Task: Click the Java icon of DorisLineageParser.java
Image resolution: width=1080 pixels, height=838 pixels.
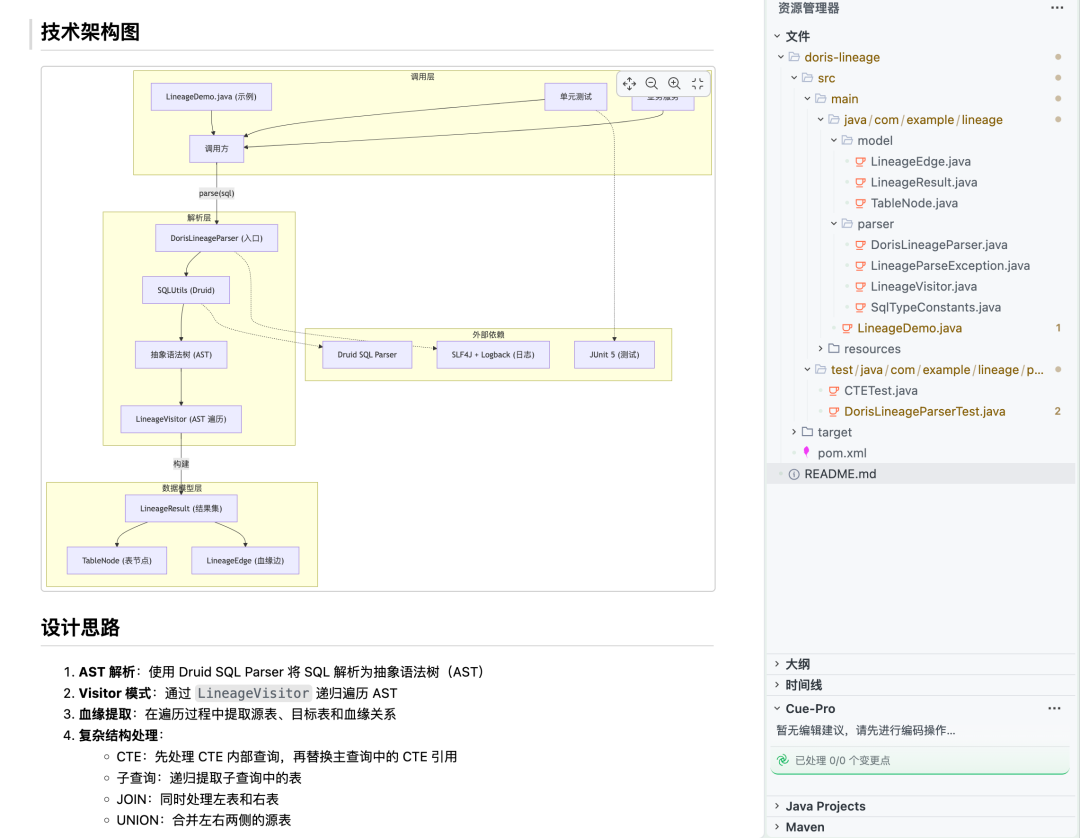Action: (x=860, y=245)
